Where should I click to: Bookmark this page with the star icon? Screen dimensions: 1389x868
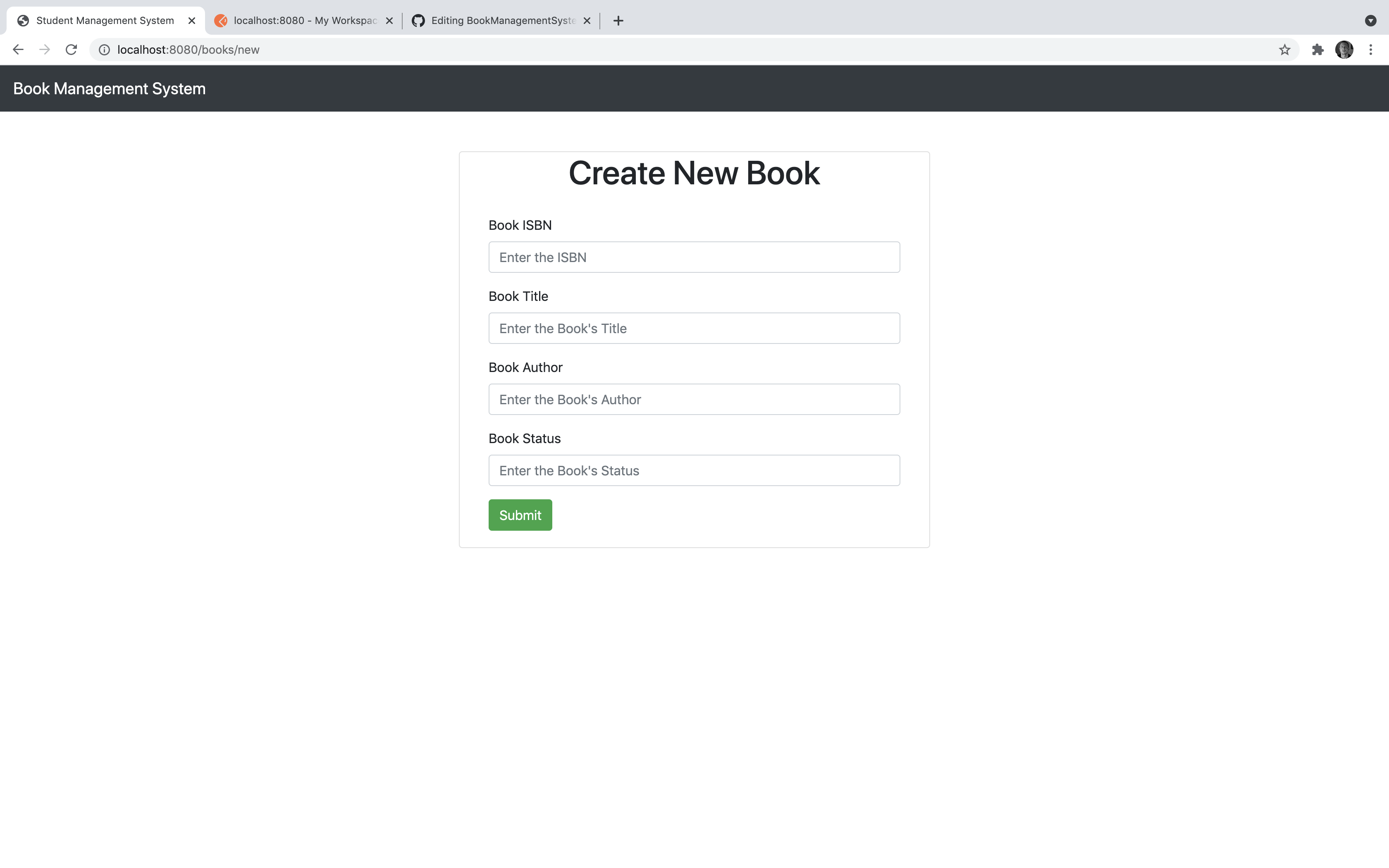(x=1284, y=49)
